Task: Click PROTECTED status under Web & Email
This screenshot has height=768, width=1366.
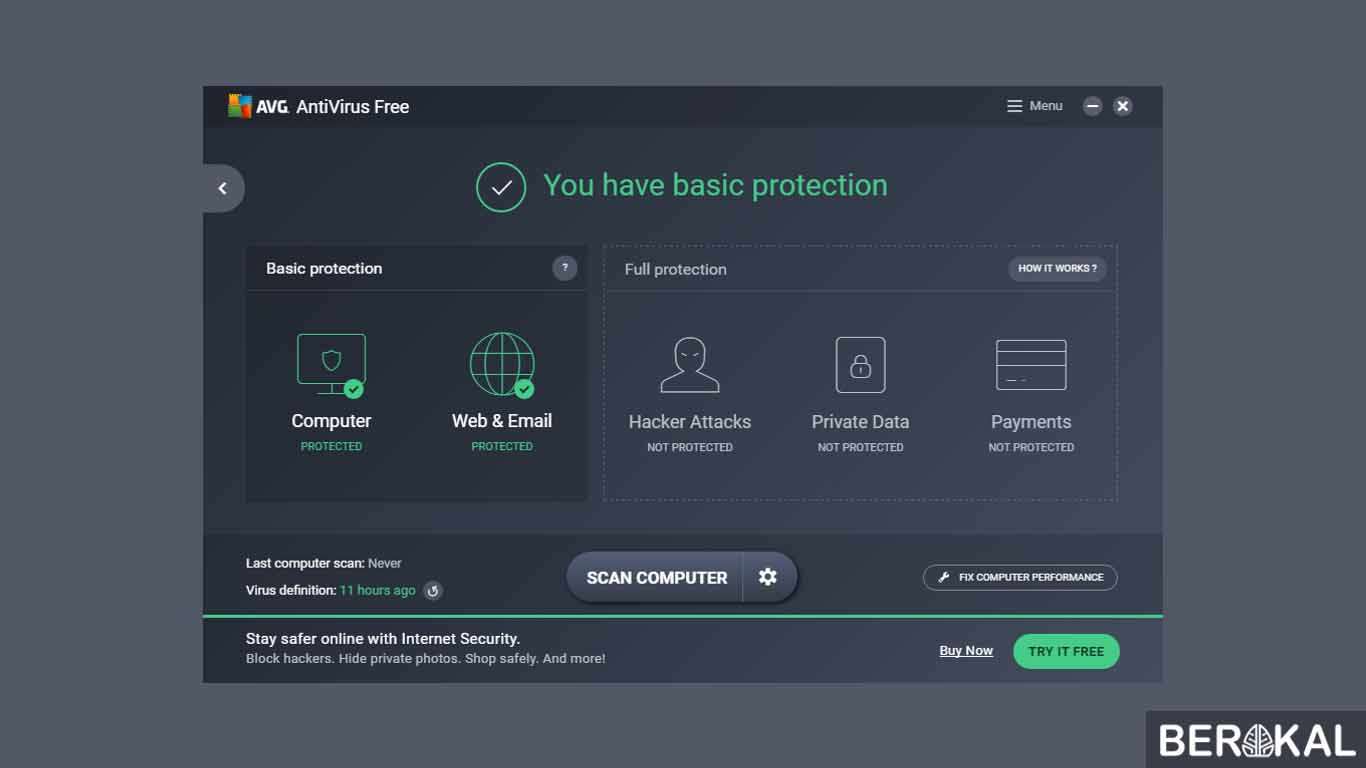Action: coord(502,446)
